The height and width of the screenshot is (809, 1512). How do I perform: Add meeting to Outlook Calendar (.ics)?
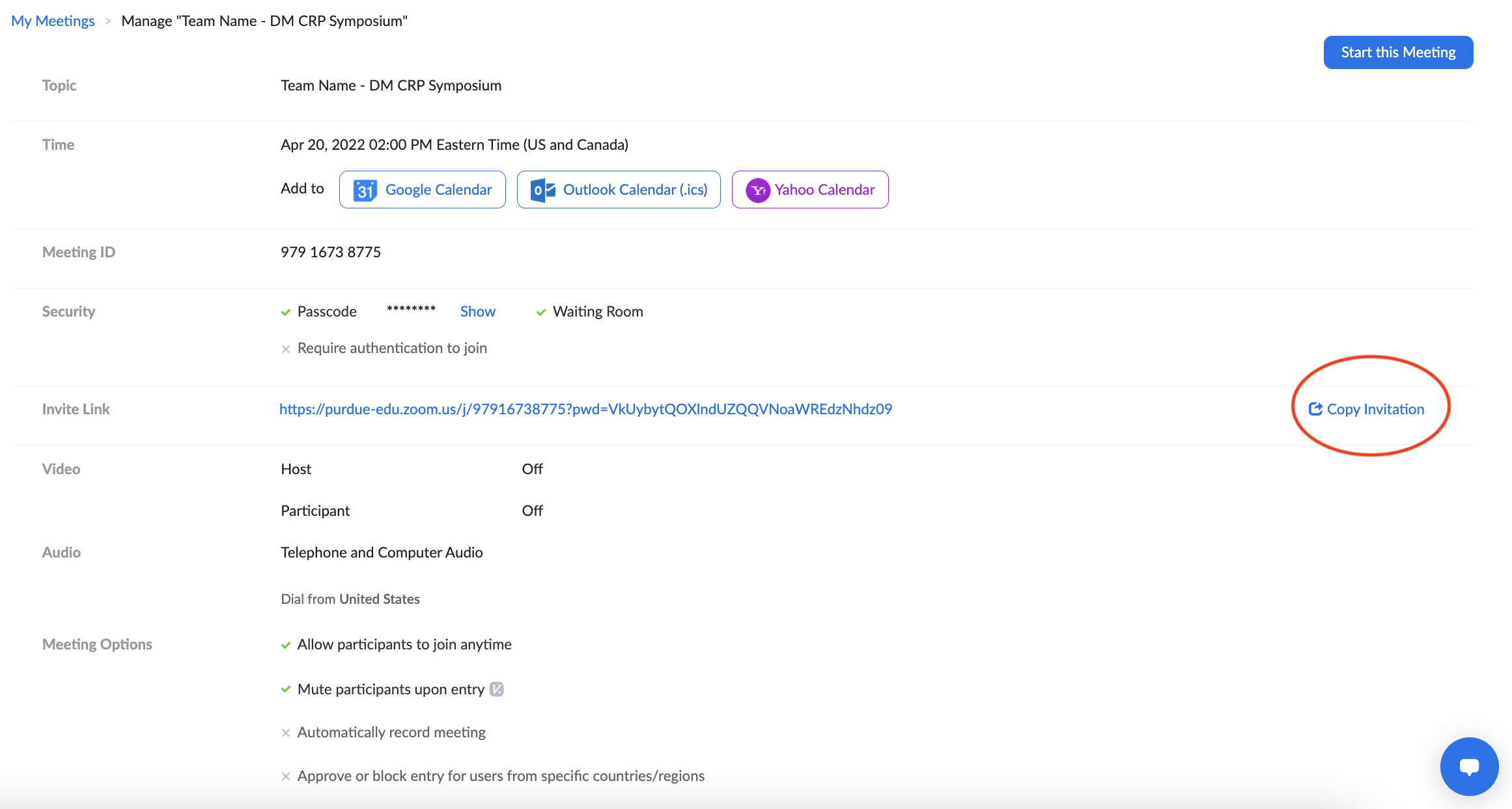tap(618, 190)
